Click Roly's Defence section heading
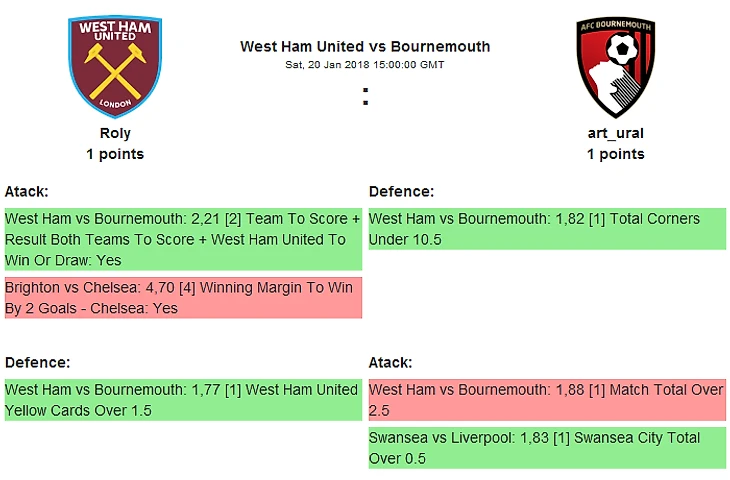This screenshot has height=480, width=730. 37,362
